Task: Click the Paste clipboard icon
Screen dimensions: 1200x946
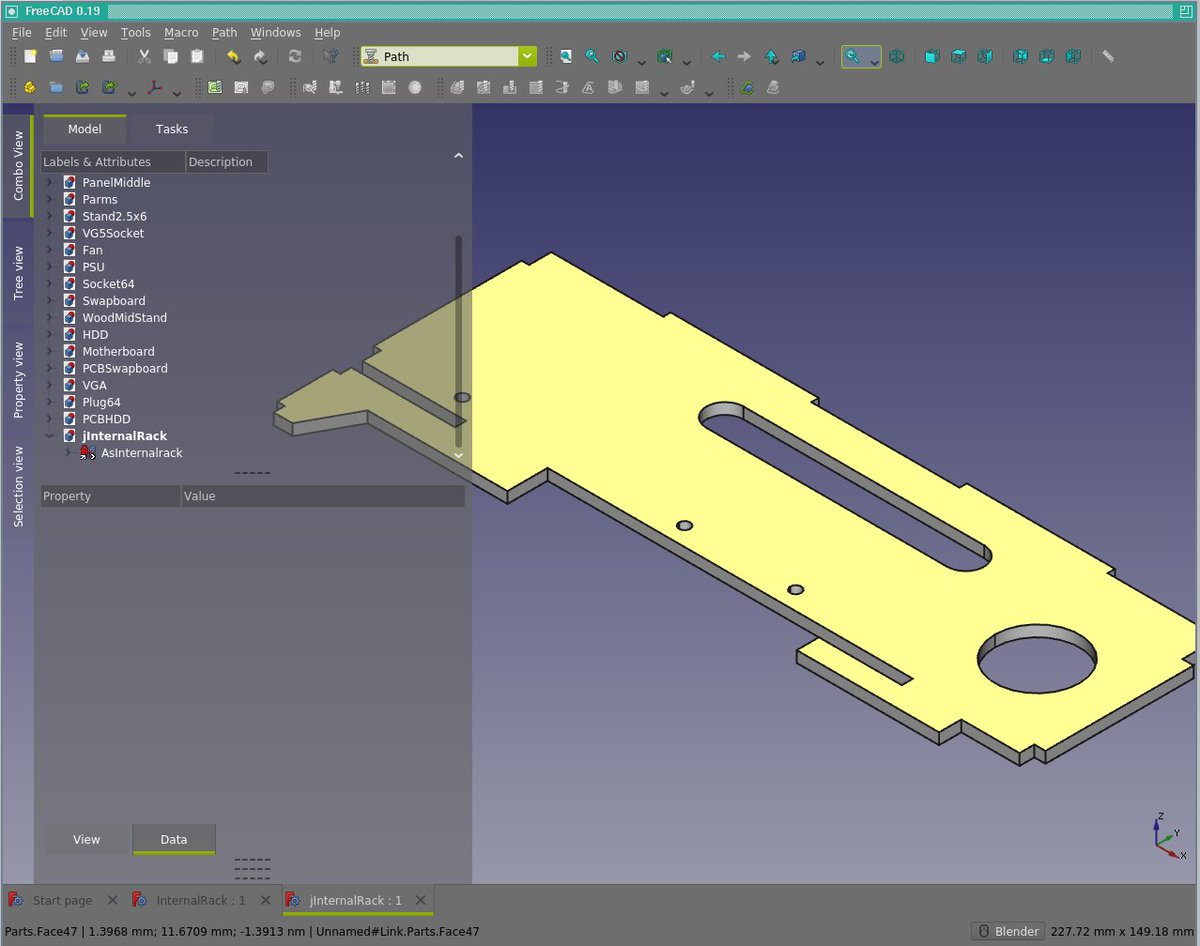Action: [x=197, y=57]
